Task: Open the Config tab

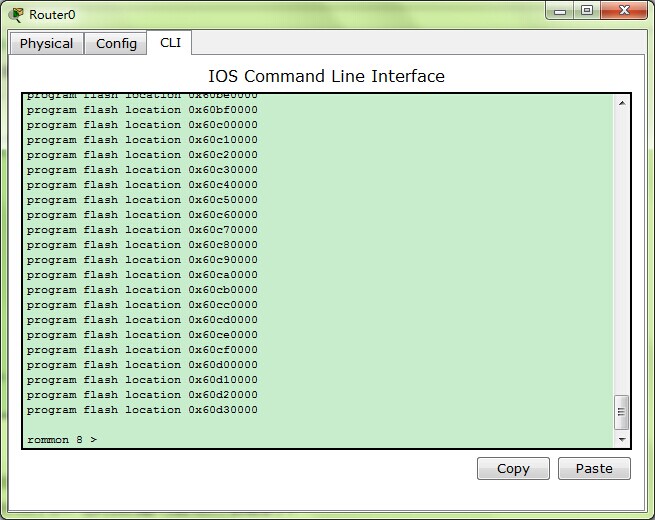Action: click(x=116, y=43)
